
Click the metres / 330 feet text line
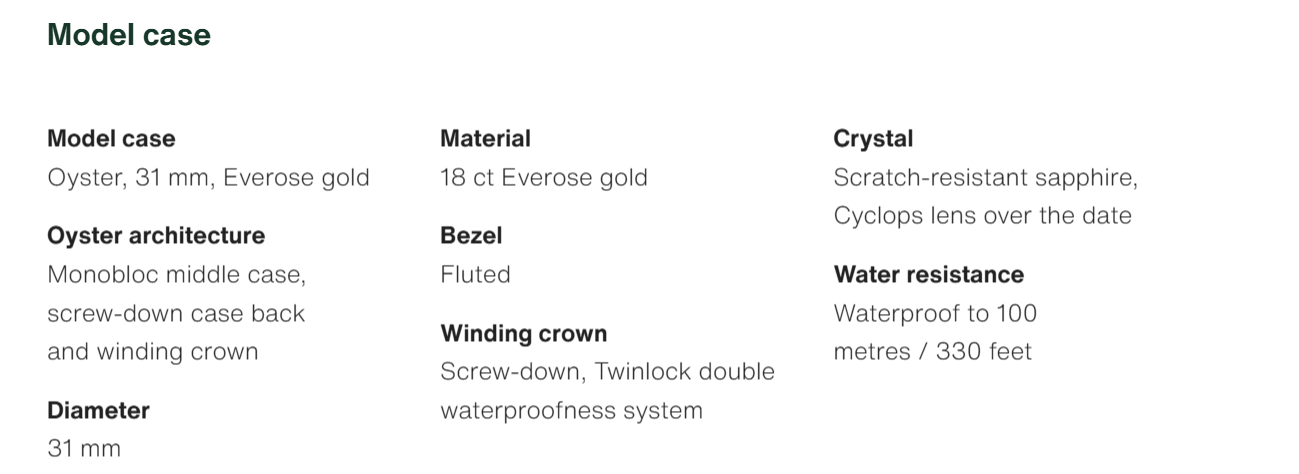click(x=932, y=351)
